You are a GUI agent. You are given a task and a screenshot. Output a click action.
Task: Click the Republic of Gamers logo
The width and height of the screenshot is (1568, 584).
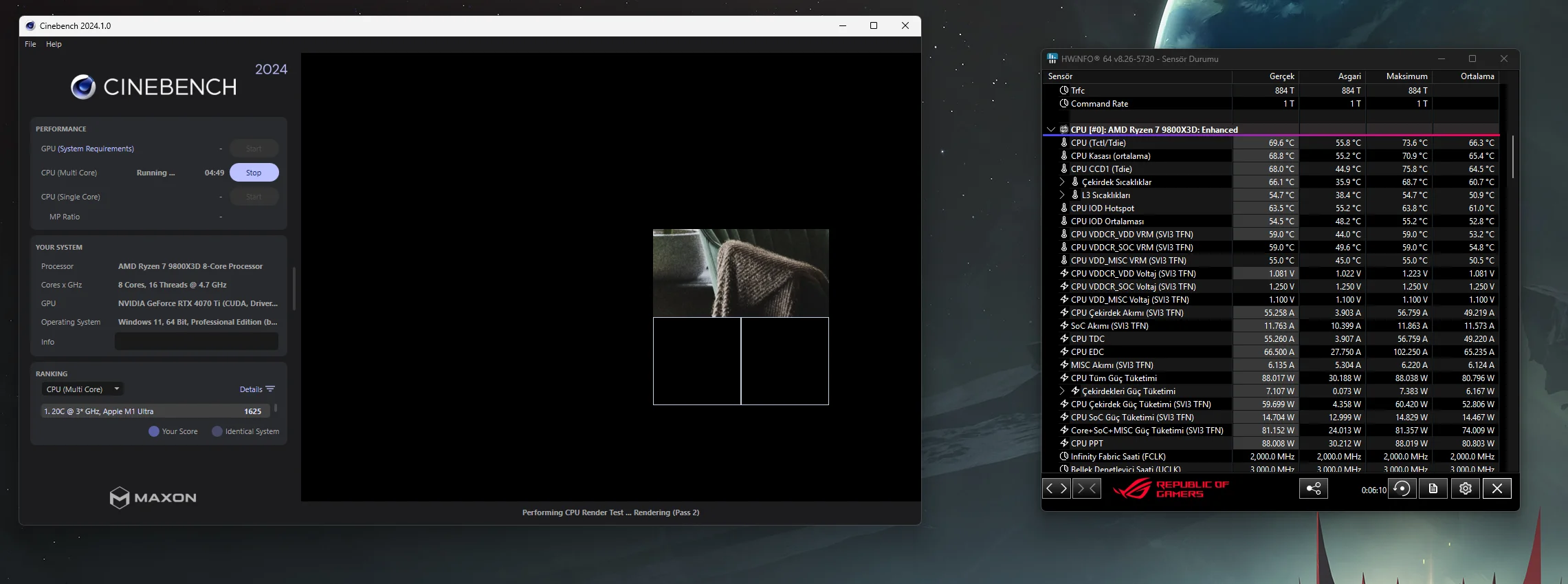point(1170,488)
